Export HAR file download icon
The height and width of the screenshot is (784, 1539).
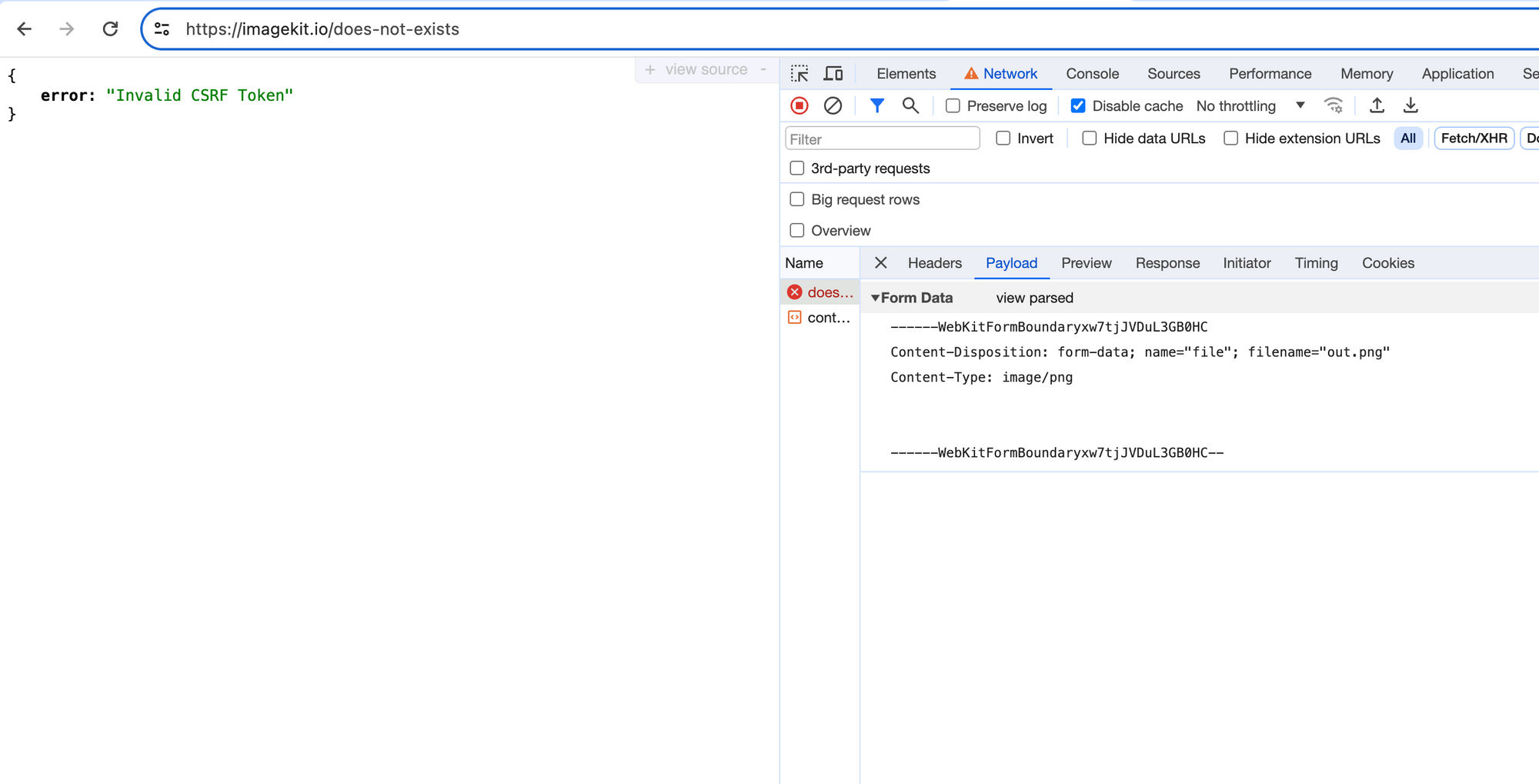1410,105
